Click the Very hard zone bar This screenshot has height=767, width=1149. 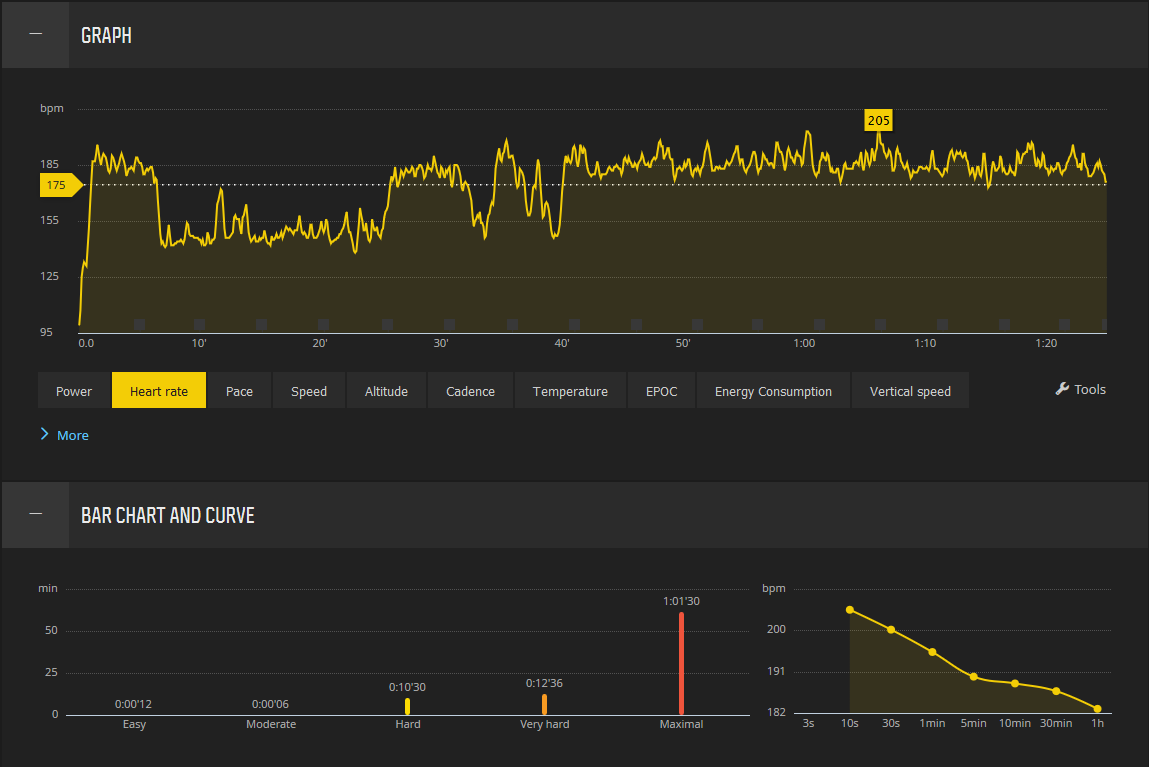pos(544,705)
